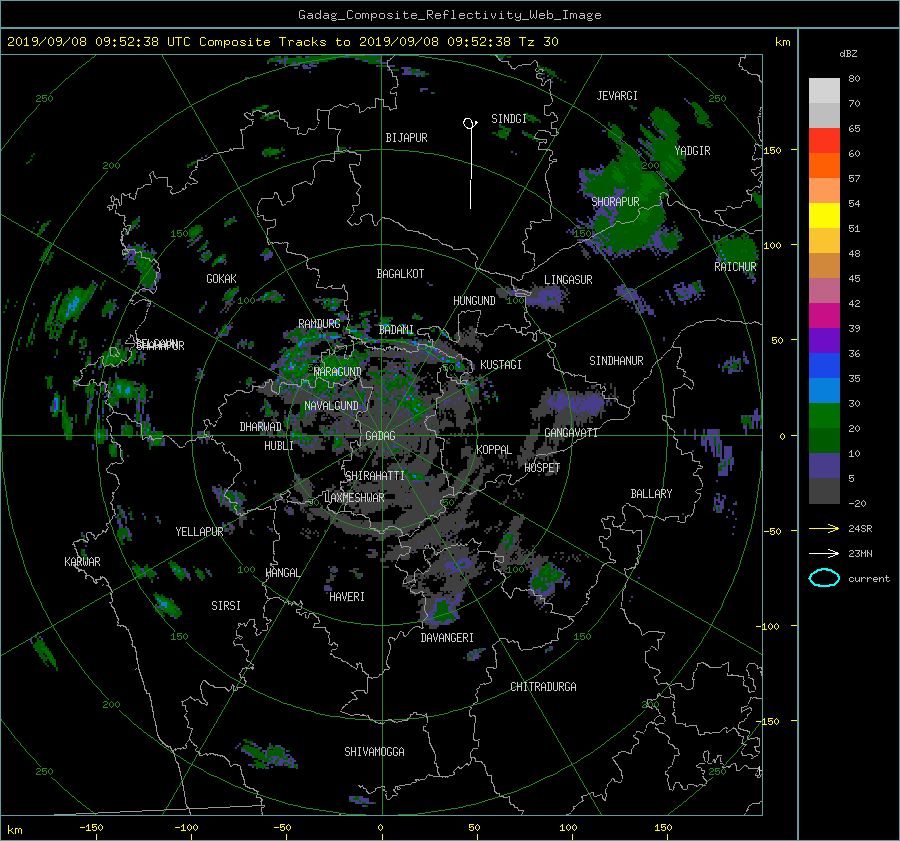This screenshot has width=900, height=841.
Task: Click the 100 tick on bottom km axis
Action: click(x=568, y=828)
